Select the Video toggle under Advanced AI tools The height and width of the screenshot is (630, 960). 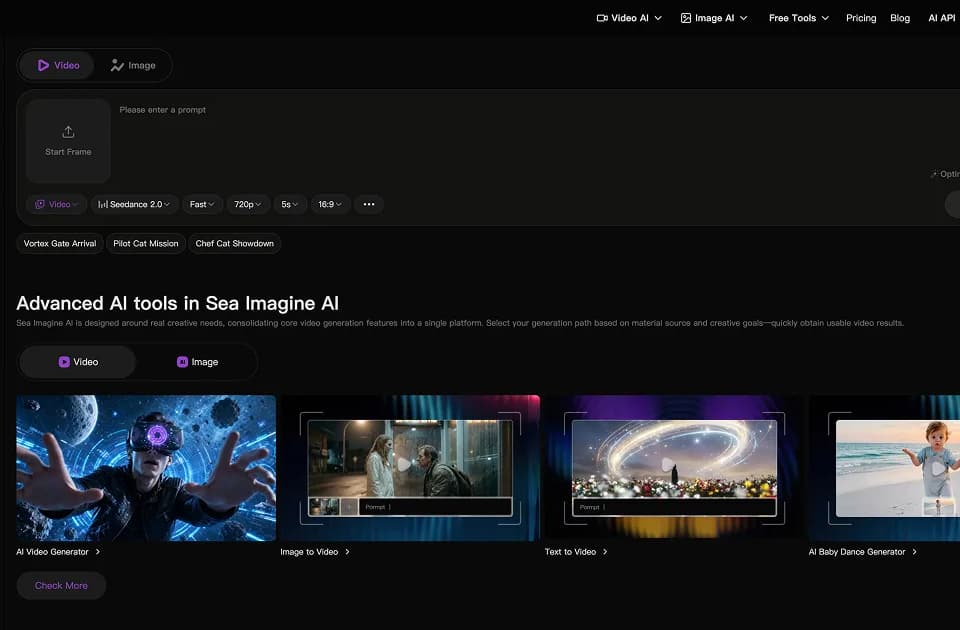coord(78,362)
